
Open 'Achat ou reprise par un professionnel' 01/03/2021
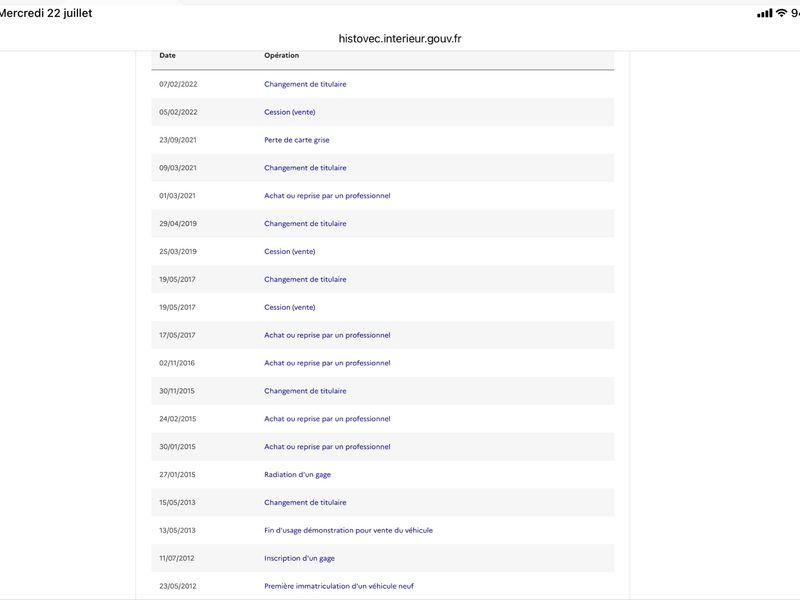coord(327,196)
